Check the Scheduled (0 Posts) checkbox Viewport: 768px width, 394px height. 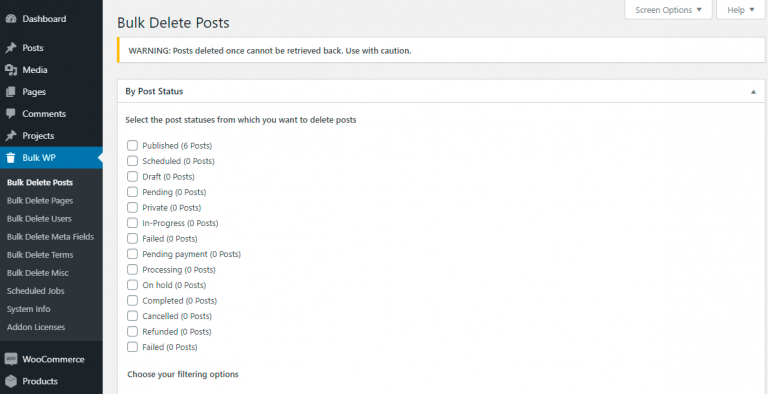pyautogui.click(x=132, y=161)
